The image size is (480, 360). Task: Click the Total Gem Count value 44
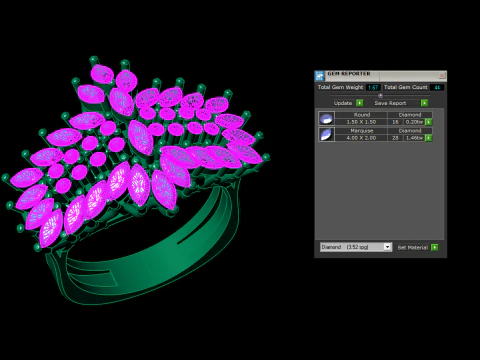[437, 87]
